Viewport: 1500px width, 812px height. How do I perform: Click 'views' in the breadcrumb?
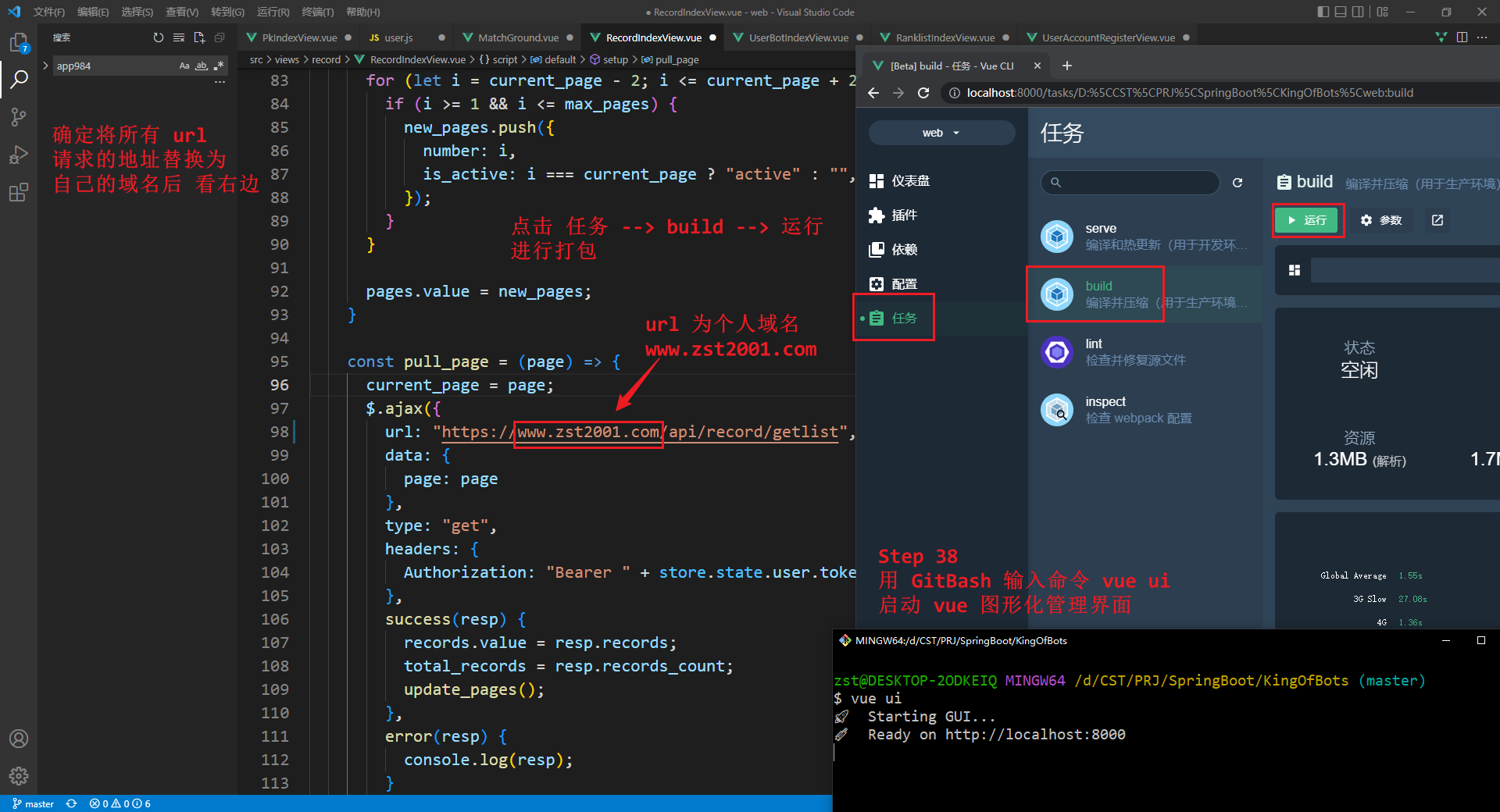click(287, 59)
